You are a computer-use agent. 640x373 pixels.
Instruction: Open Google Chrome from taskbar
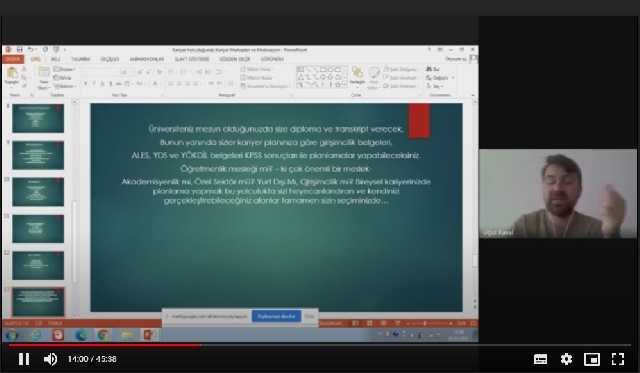[x=103, y=335]
